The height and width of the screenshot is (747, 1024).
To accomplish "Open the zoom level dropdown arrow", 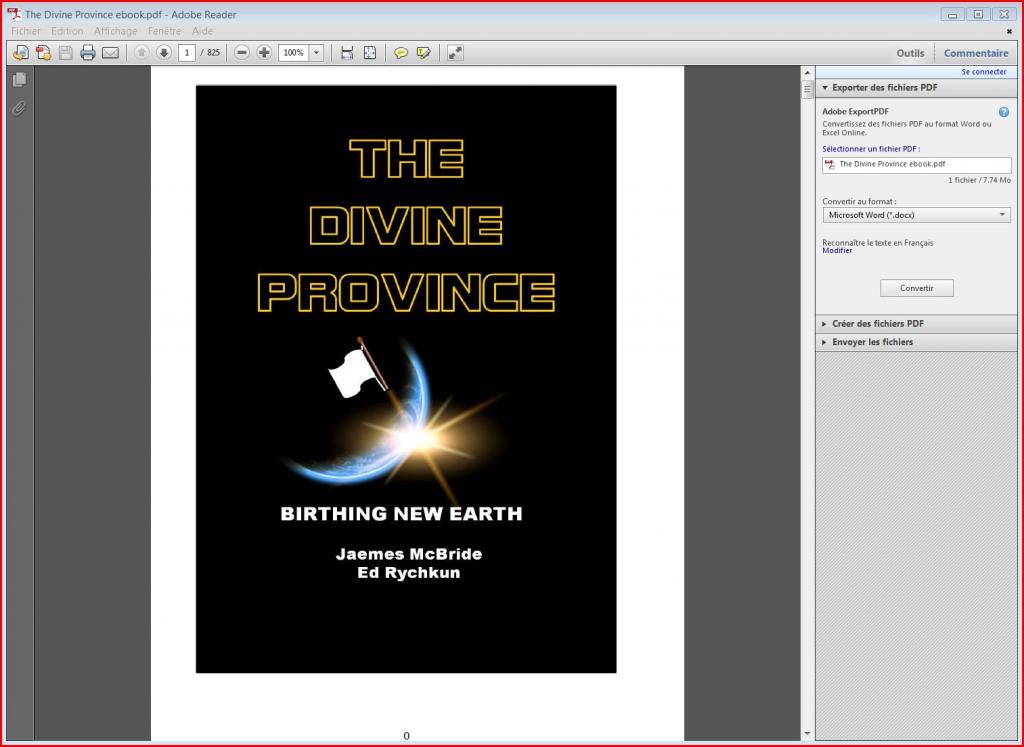I will pos(317,53).
